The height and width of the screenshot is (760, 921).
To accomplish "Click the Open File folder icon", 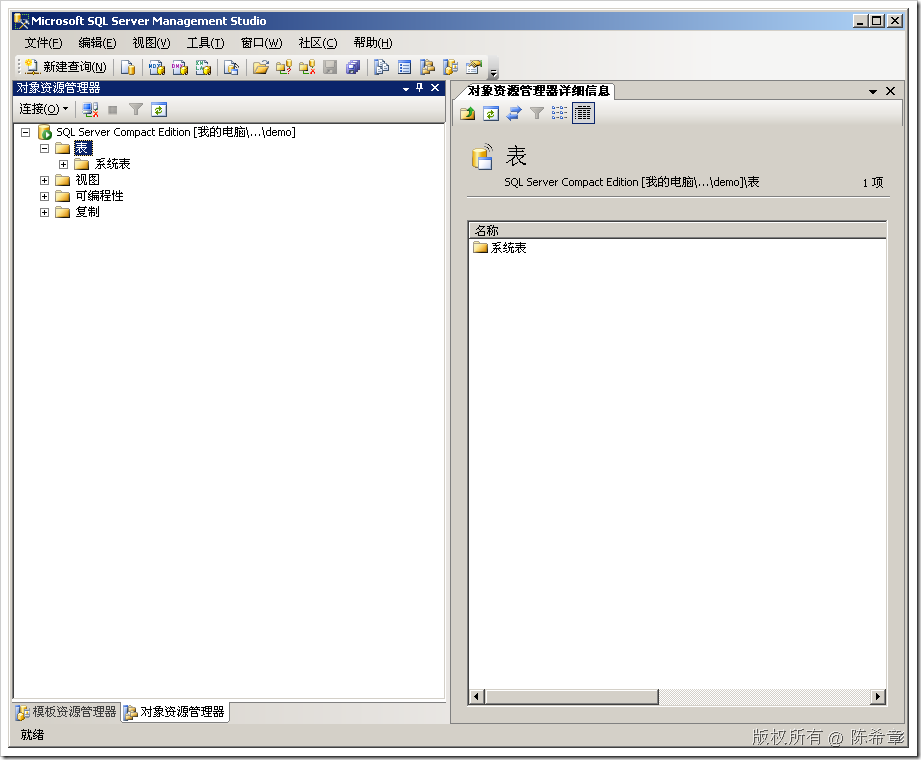I will coord(261,68).
